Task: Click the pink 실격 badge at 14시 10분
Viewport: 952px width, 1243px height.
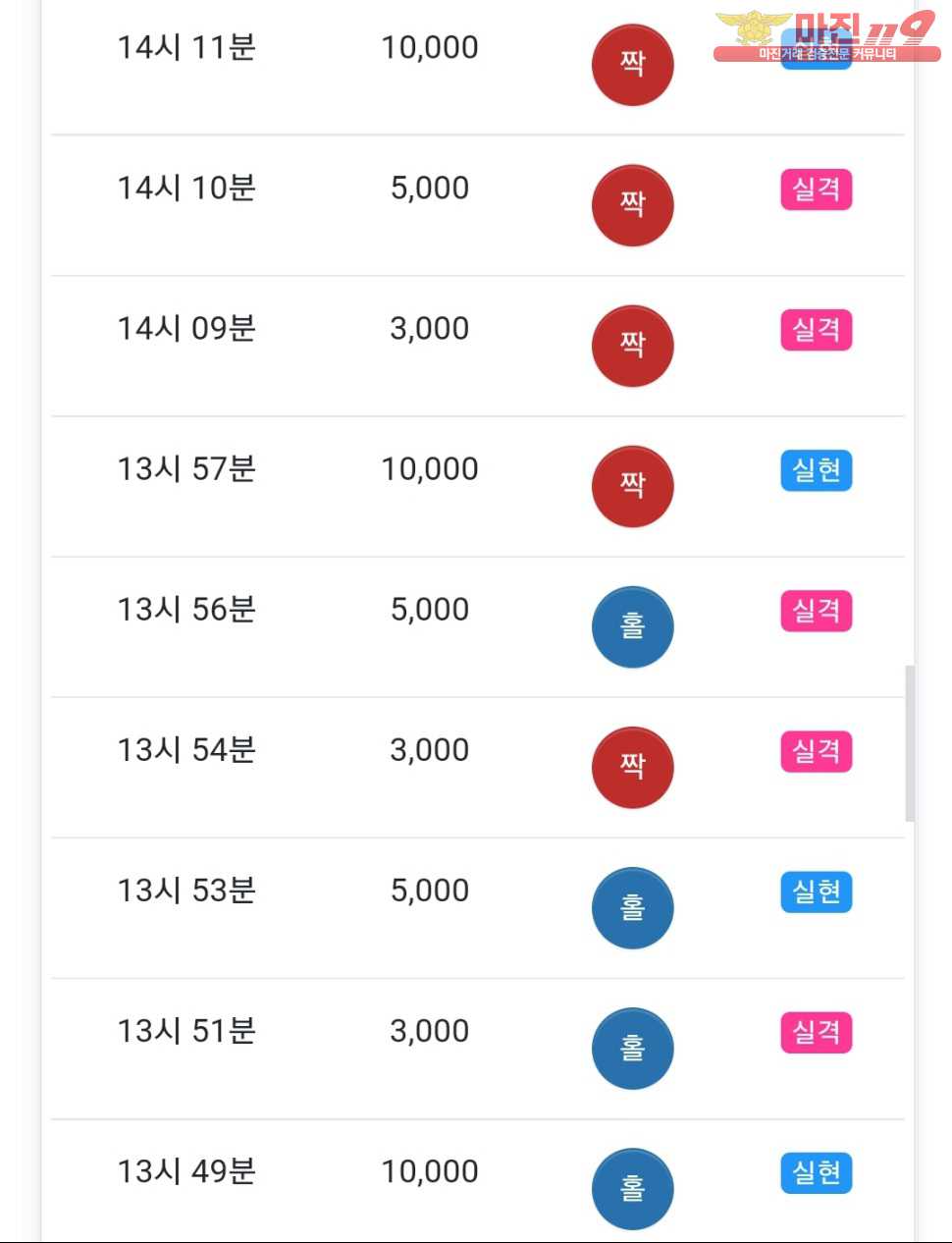Action: pyautogui.click(x=816, y=189)
